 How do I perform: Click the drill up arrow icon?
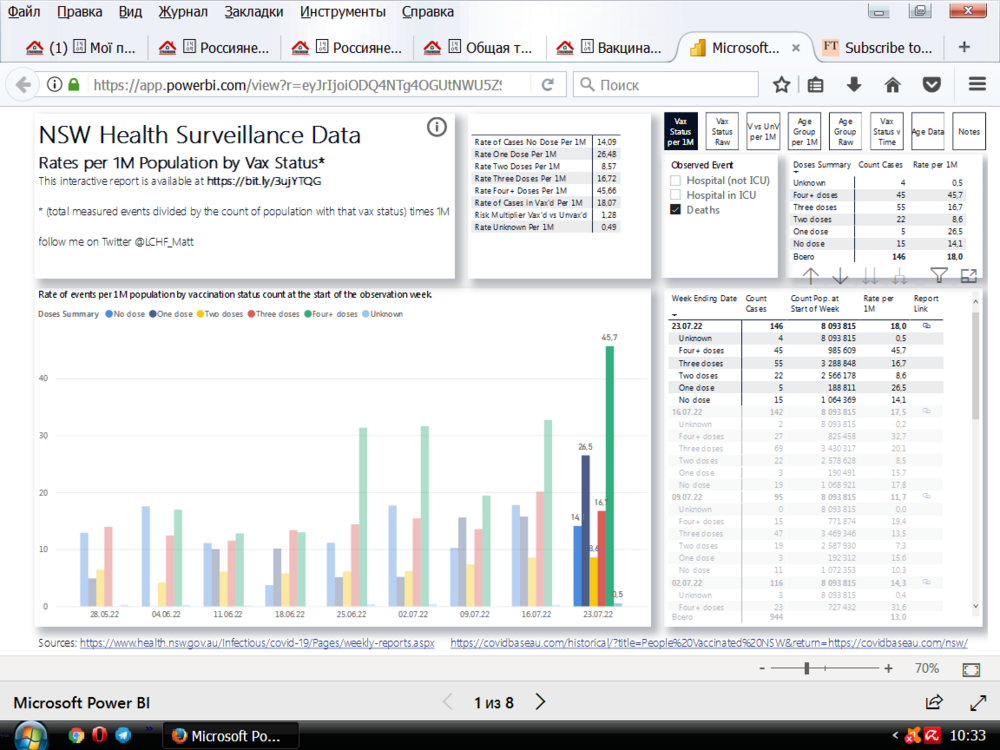(811, 277)
